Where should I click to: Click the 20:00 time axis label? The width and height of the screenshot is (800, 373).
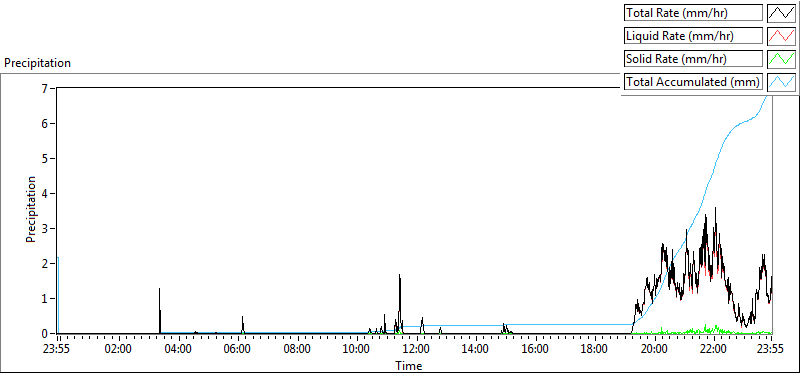654,350
